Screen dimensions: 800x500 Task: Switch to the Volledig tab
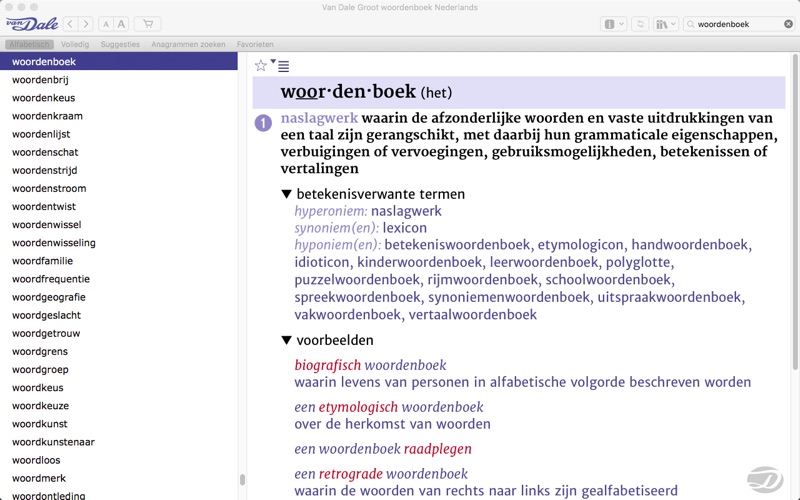(x=75, y=44)
